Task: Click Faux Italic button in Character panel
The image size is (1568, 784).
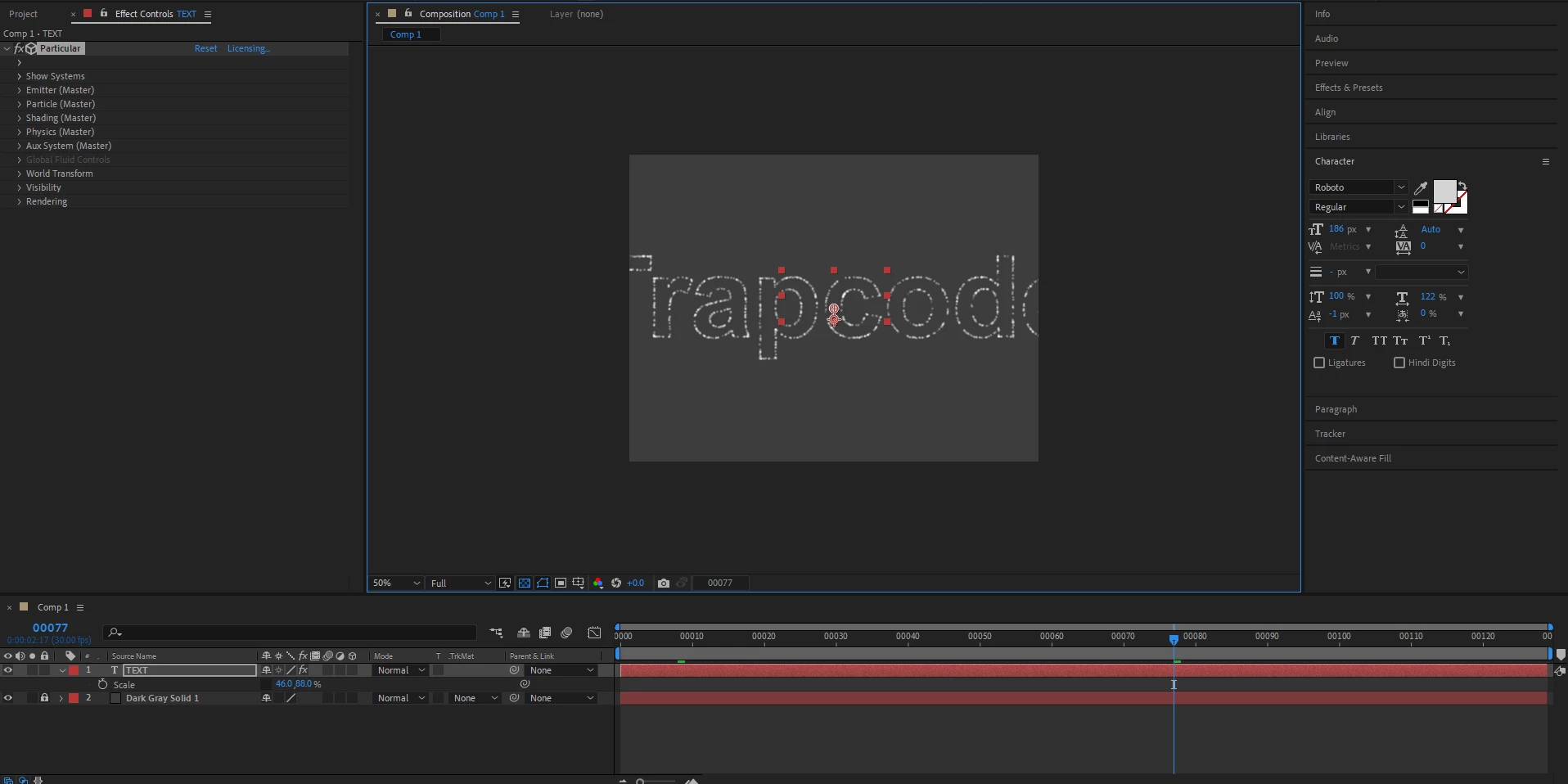Action: (x=1354, y=340)
